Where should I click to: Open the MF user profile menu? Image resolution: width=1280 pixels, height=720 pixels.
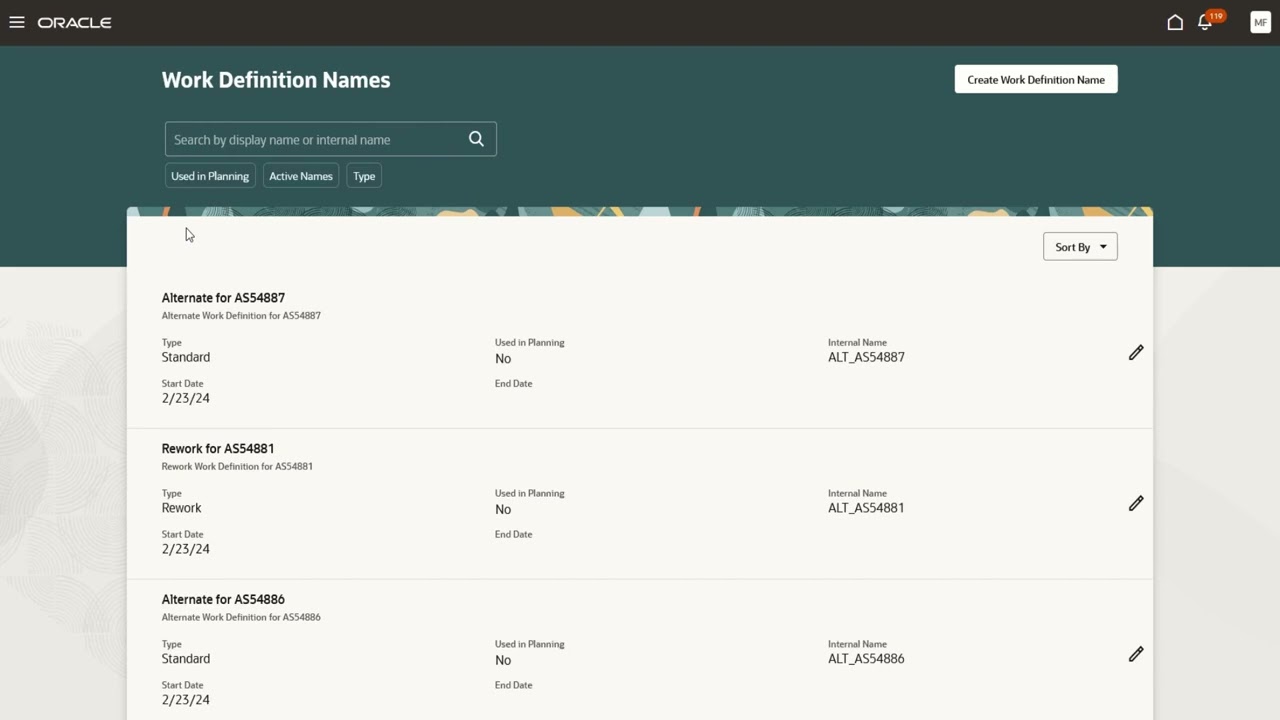(1260, 22)
